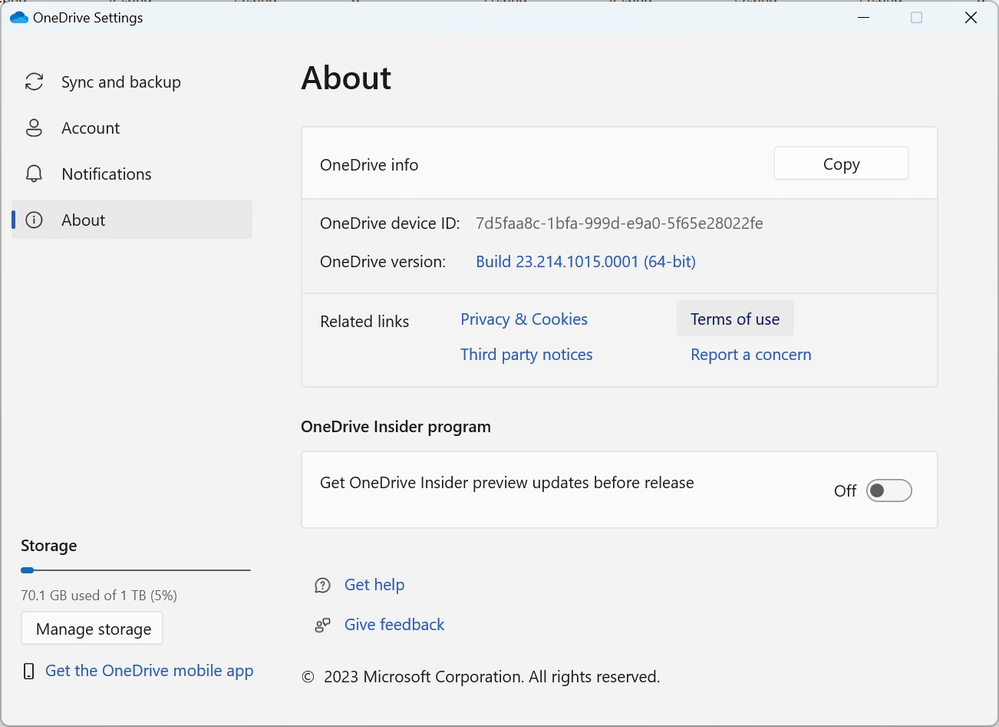Switch to the Notifications section
Image resolution: width=999 pixels, height=727 pixels.
tap(106, 174)
